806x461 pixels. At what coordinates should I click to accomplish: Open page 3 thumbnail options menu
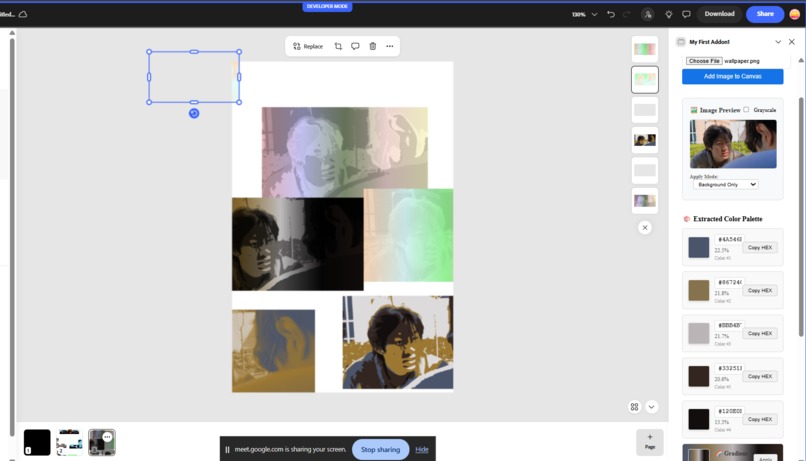click(107, 437)
